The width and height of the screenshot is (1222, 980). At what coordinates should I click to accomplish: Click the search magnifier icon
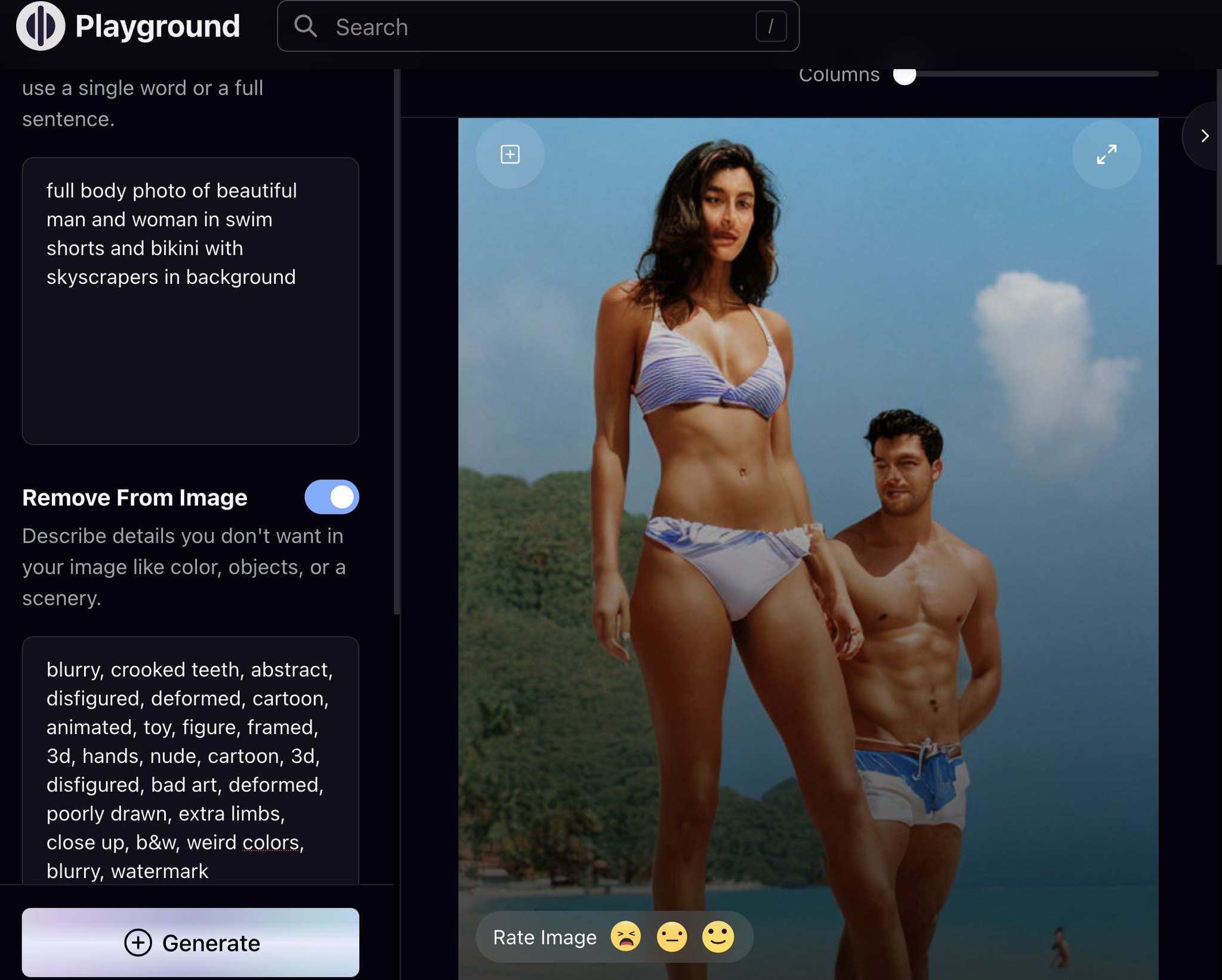point(305,26)
